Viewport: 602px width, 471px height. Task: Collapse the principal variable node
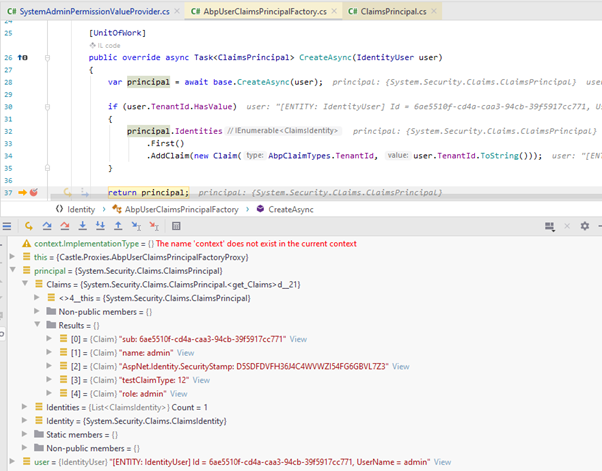click(x=11, y=271)
